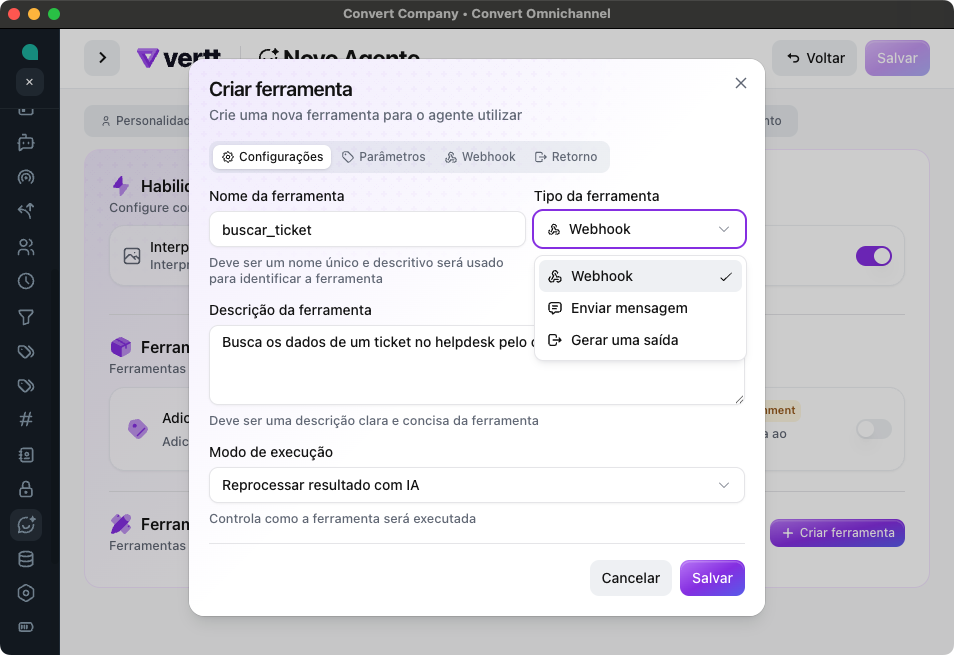Click the forward-arrows routing sidebar icon
The height and width of the screenshot is (655, 954).
pos(26,211)
